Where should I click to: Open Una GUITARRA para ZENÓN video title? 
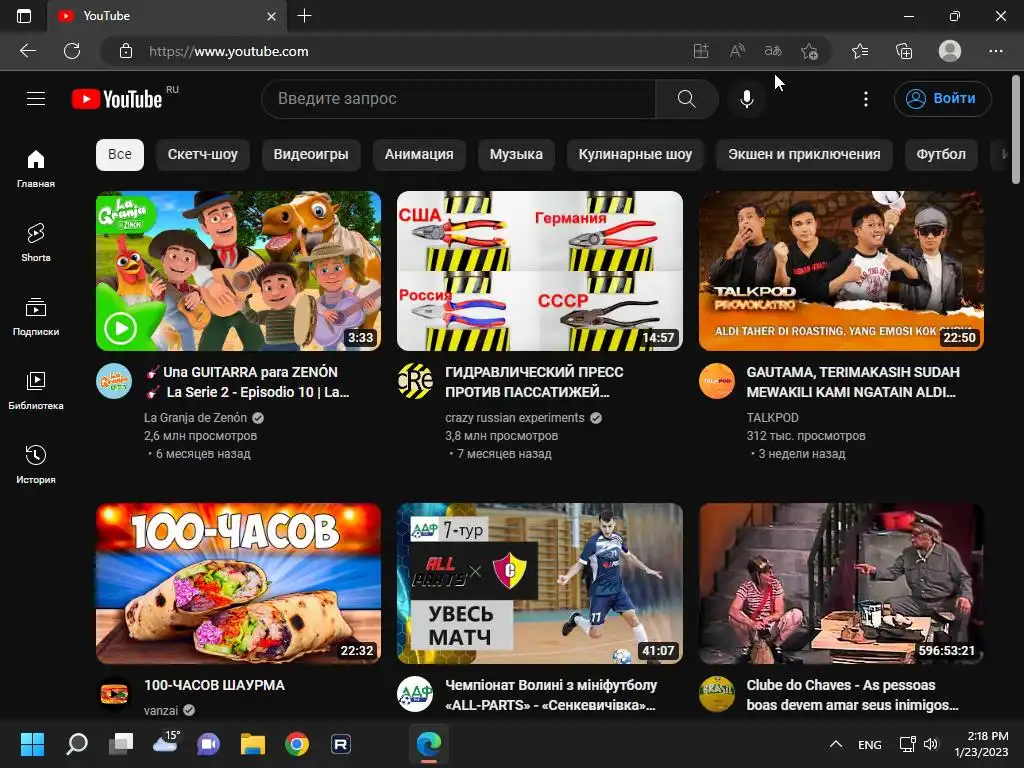248,382
